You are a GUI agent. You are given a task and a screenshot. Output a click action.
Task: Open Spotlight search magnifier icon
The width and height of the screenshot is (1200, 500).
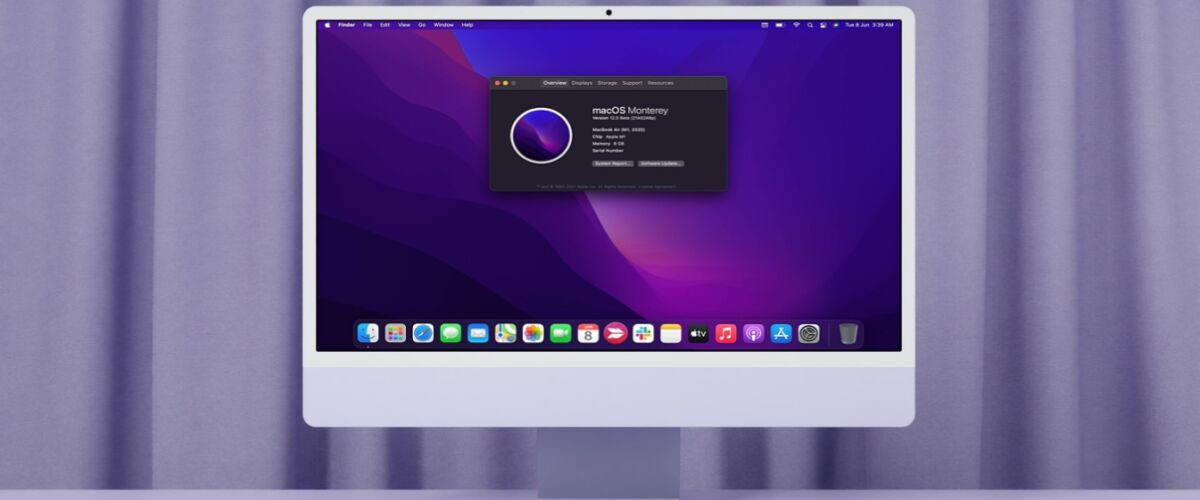(x=810, y=24)
